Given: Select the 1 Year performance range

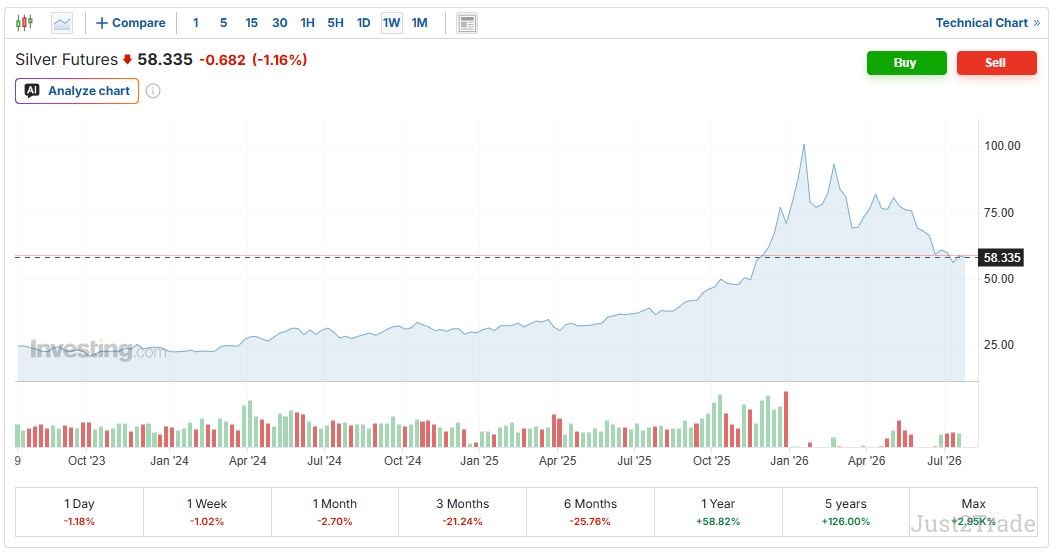Looking at the screenshot, I should pyautogui.click(x=718, y=512).
